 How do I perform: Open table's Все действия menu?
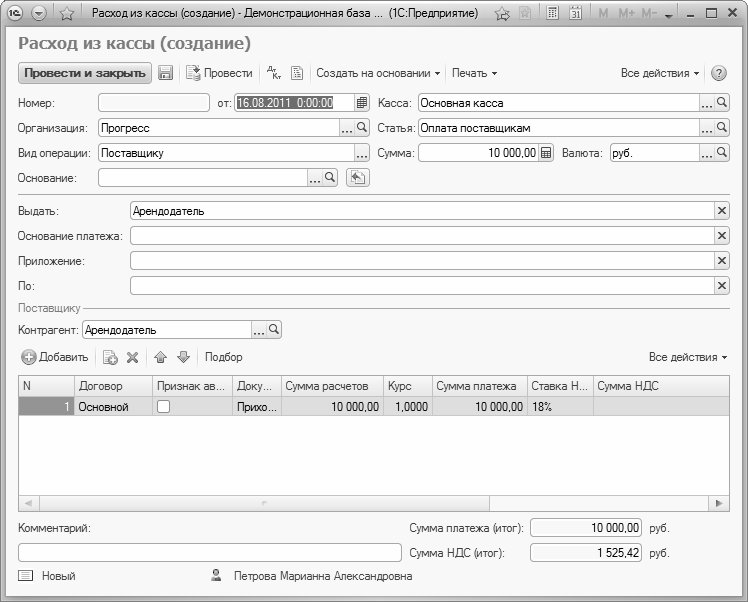point(688,357)
